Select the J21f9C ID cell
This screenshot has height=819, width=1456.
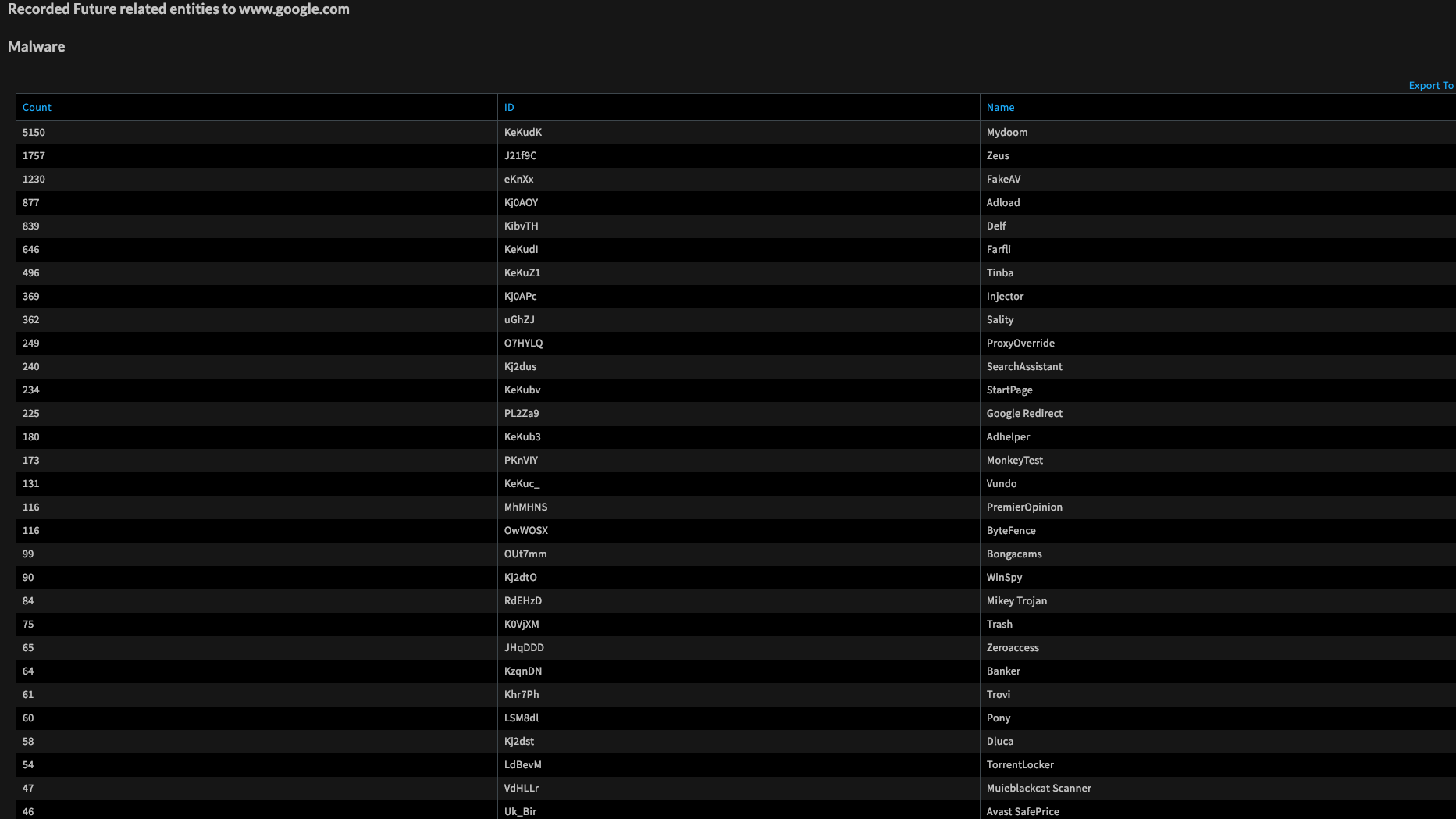click(520, 156)
